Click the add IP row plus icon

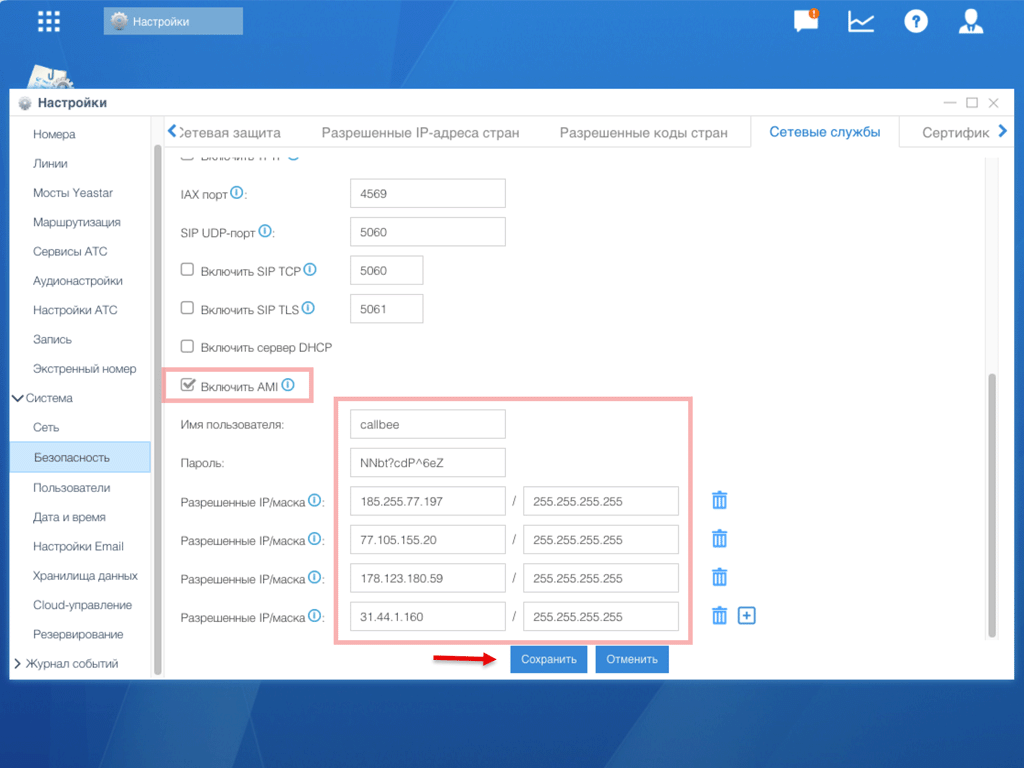pos(746,616)
